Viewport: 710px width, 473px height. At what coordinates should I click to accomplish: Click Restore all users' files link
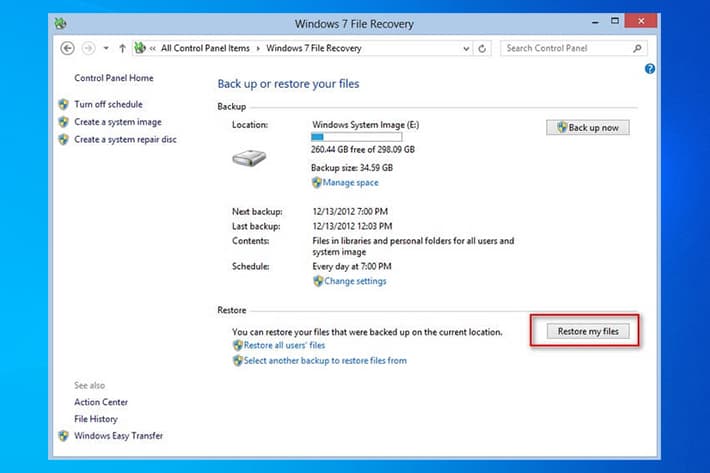(284, 345)
